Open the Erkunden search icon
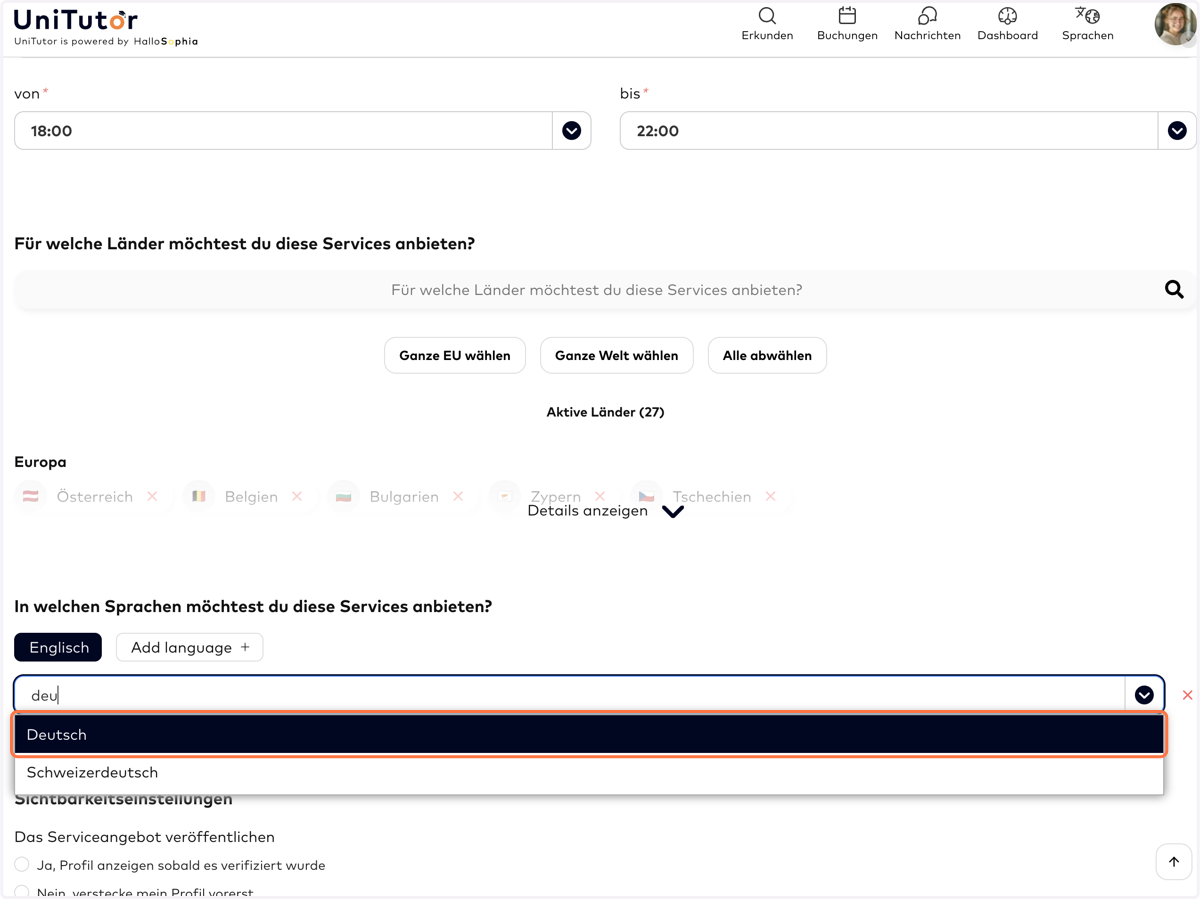This screenshot has width=1200, height=899. click(x=767, y=16)
